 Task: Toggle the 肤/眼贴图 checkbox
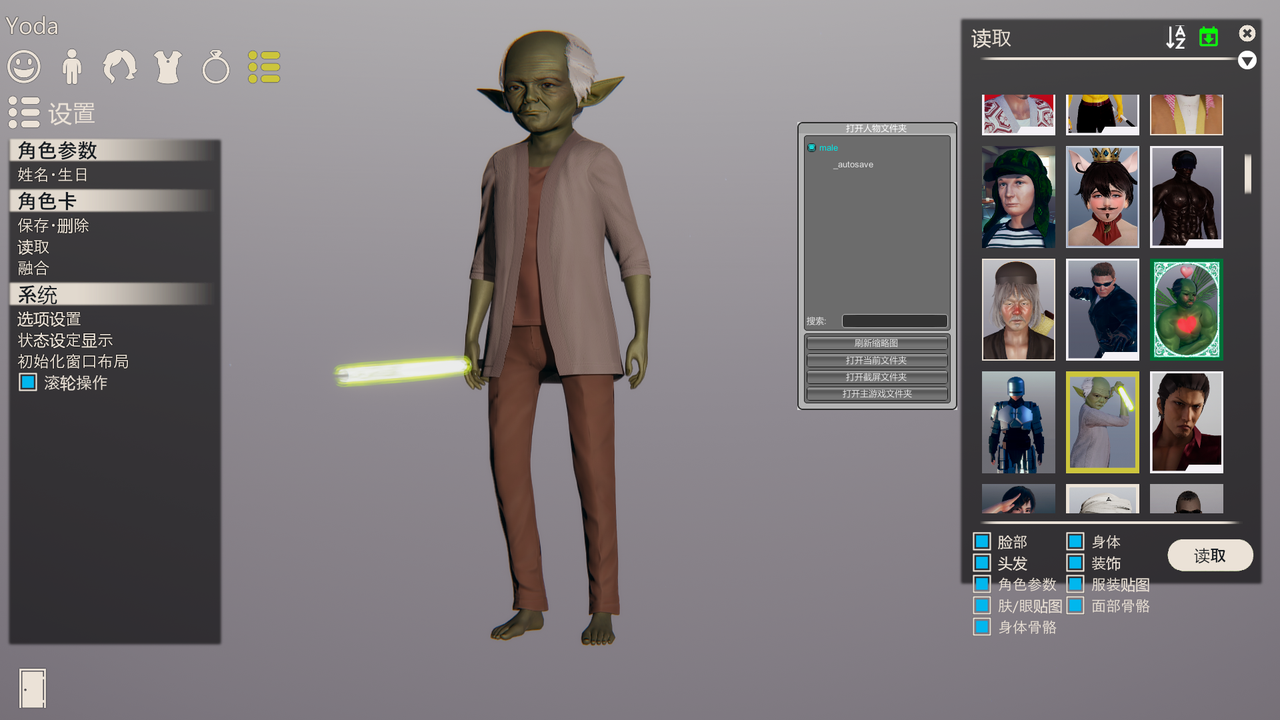pyautogui.click(x=982, y=606)
